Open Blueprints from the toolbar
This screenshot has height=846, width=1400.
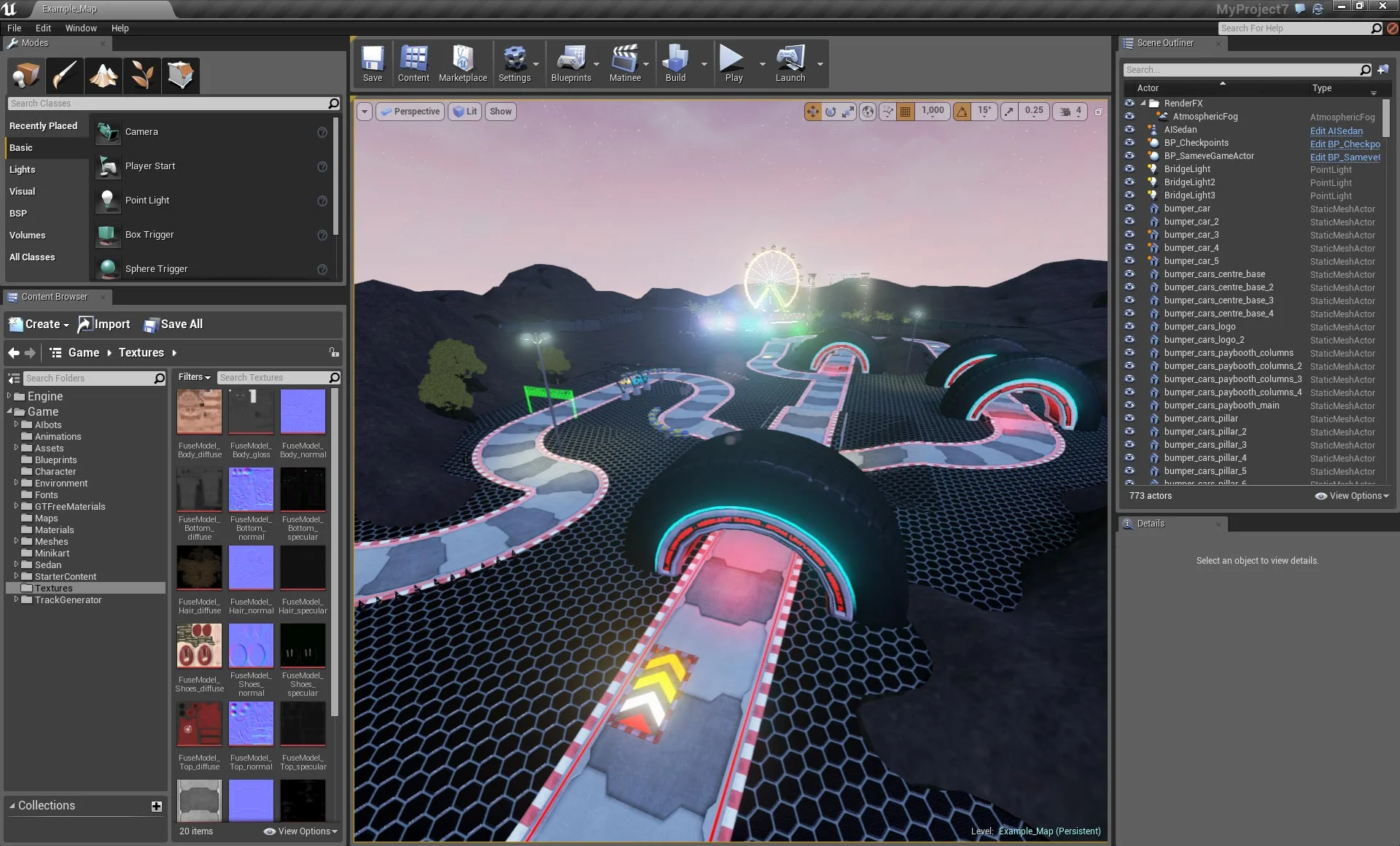point(570,63)
